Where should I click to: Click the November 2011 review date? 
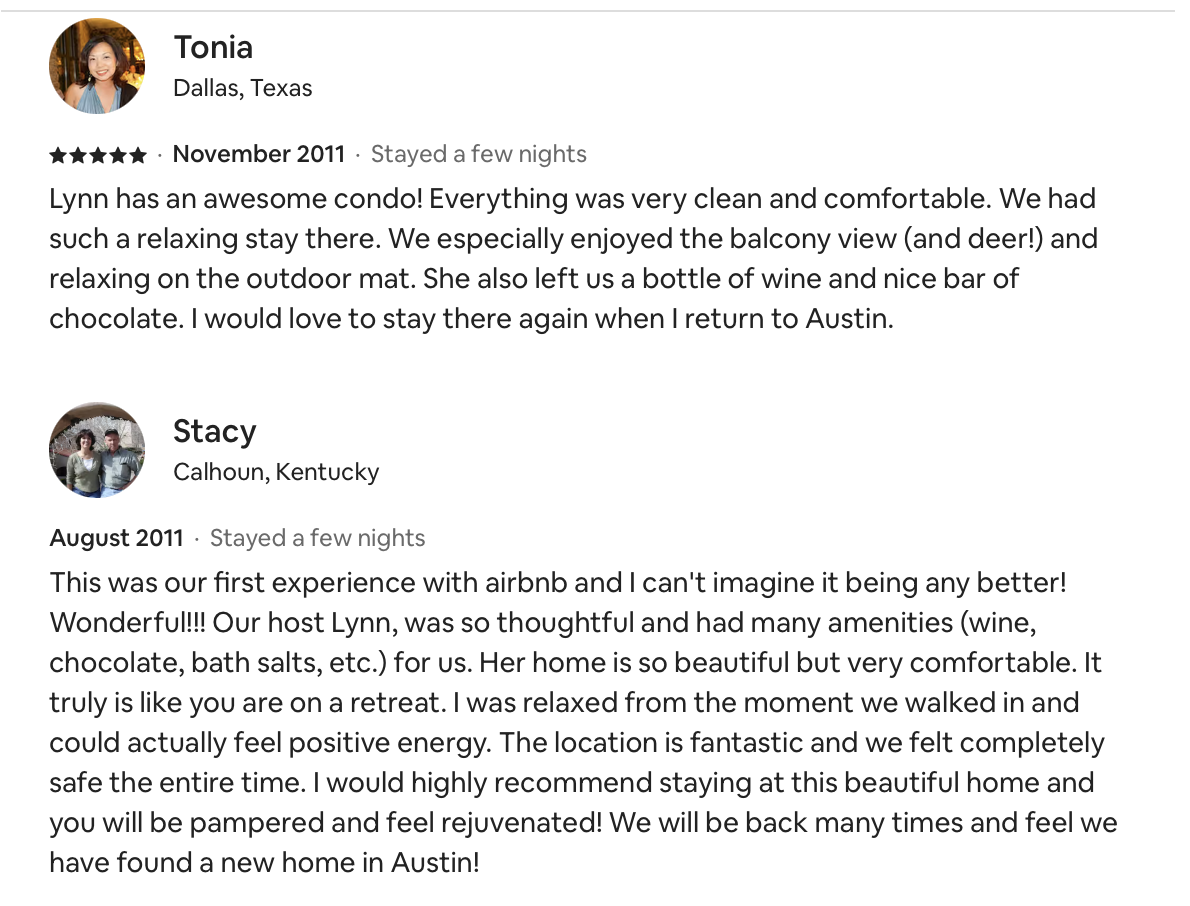[259, 154]
